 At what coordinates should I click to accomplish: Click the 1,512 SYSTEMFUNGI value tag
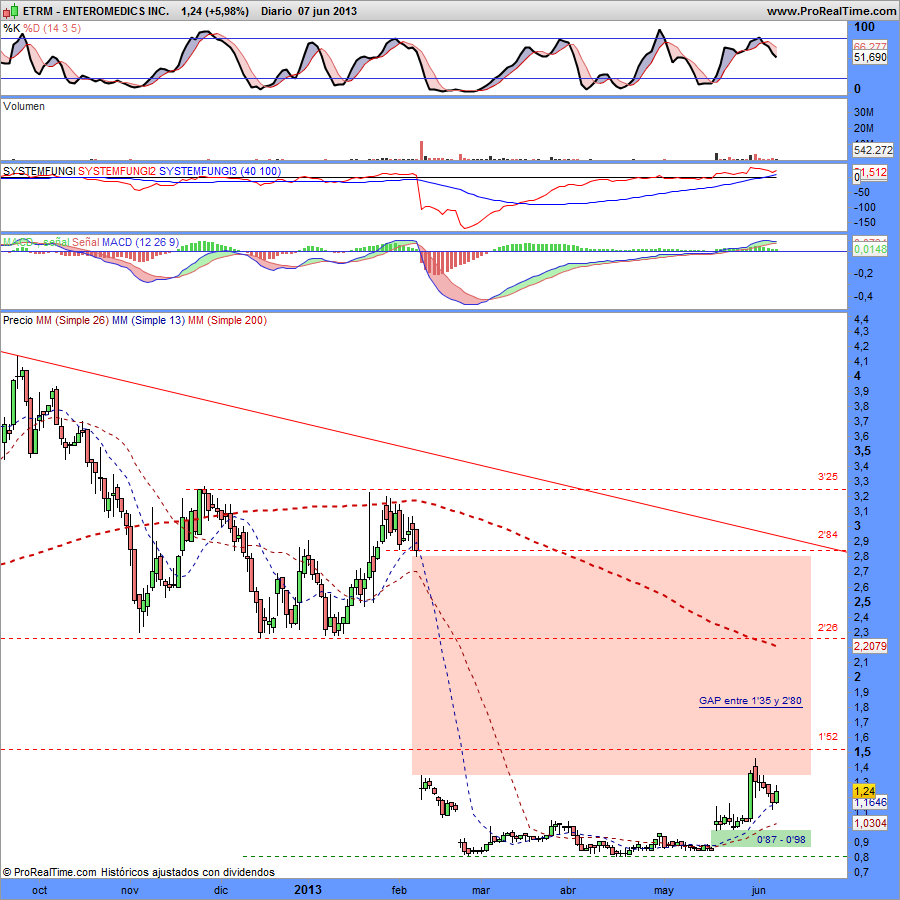(873, 172)
